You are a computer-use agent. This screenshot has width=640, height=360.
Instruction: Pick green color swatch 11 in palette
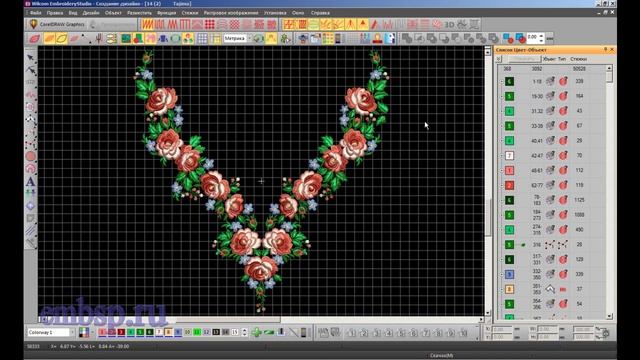(197, 332)
